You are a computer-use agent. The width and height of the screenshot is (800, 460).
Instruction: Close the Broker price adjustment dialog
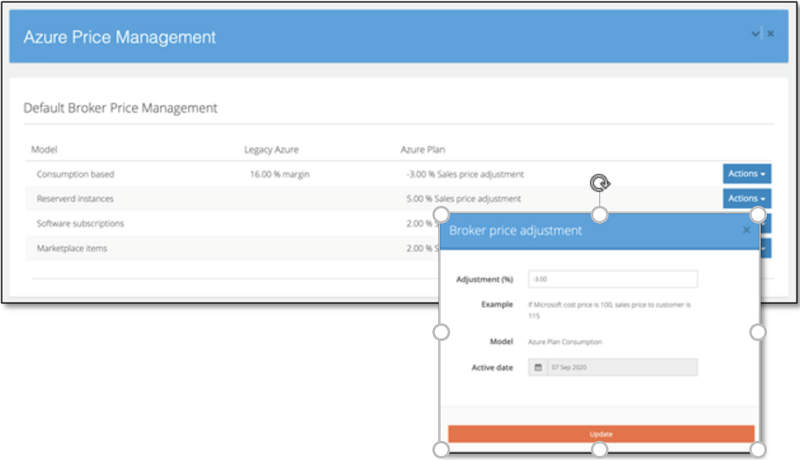point(746,230)
